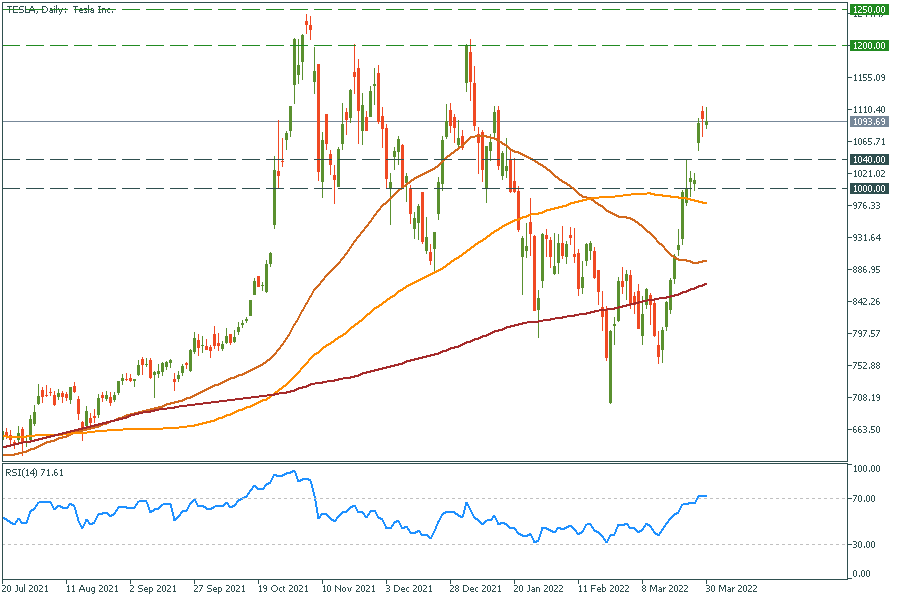
Task: Click the 8 Mar 2022 date label
Action: pos(668,590)
